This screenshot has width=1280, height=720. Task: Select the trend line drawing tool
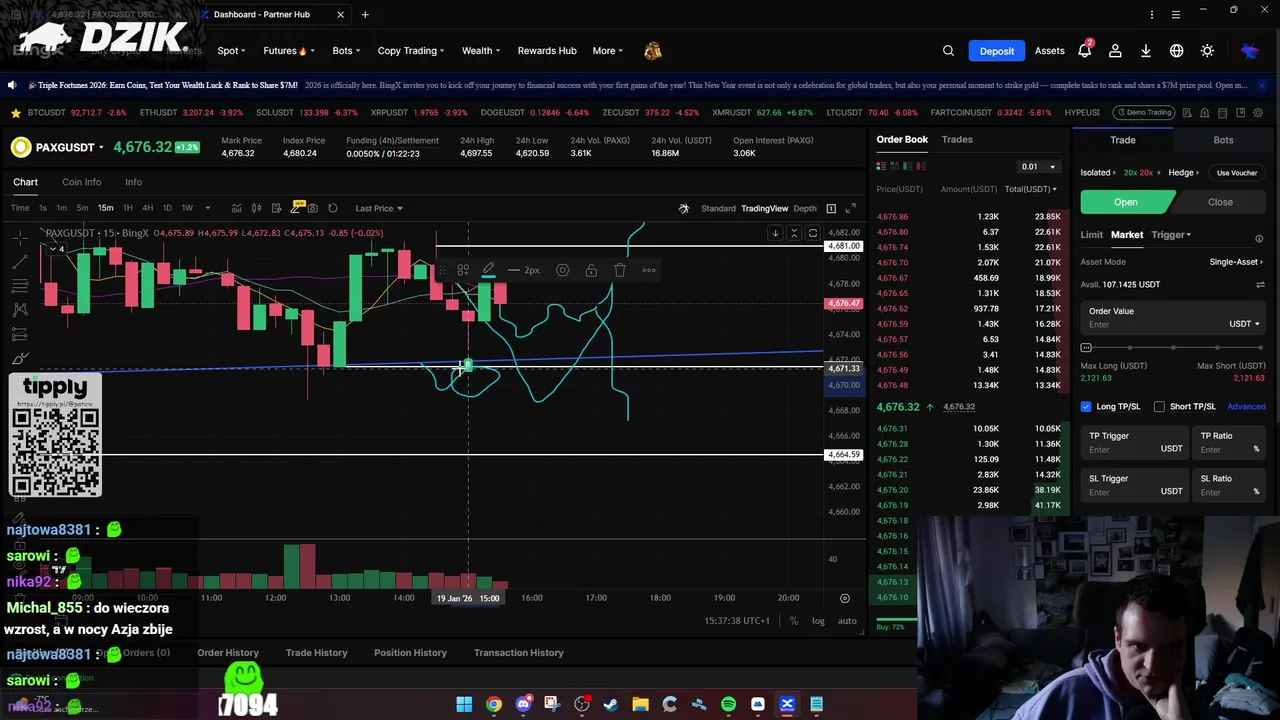(20, 261)
